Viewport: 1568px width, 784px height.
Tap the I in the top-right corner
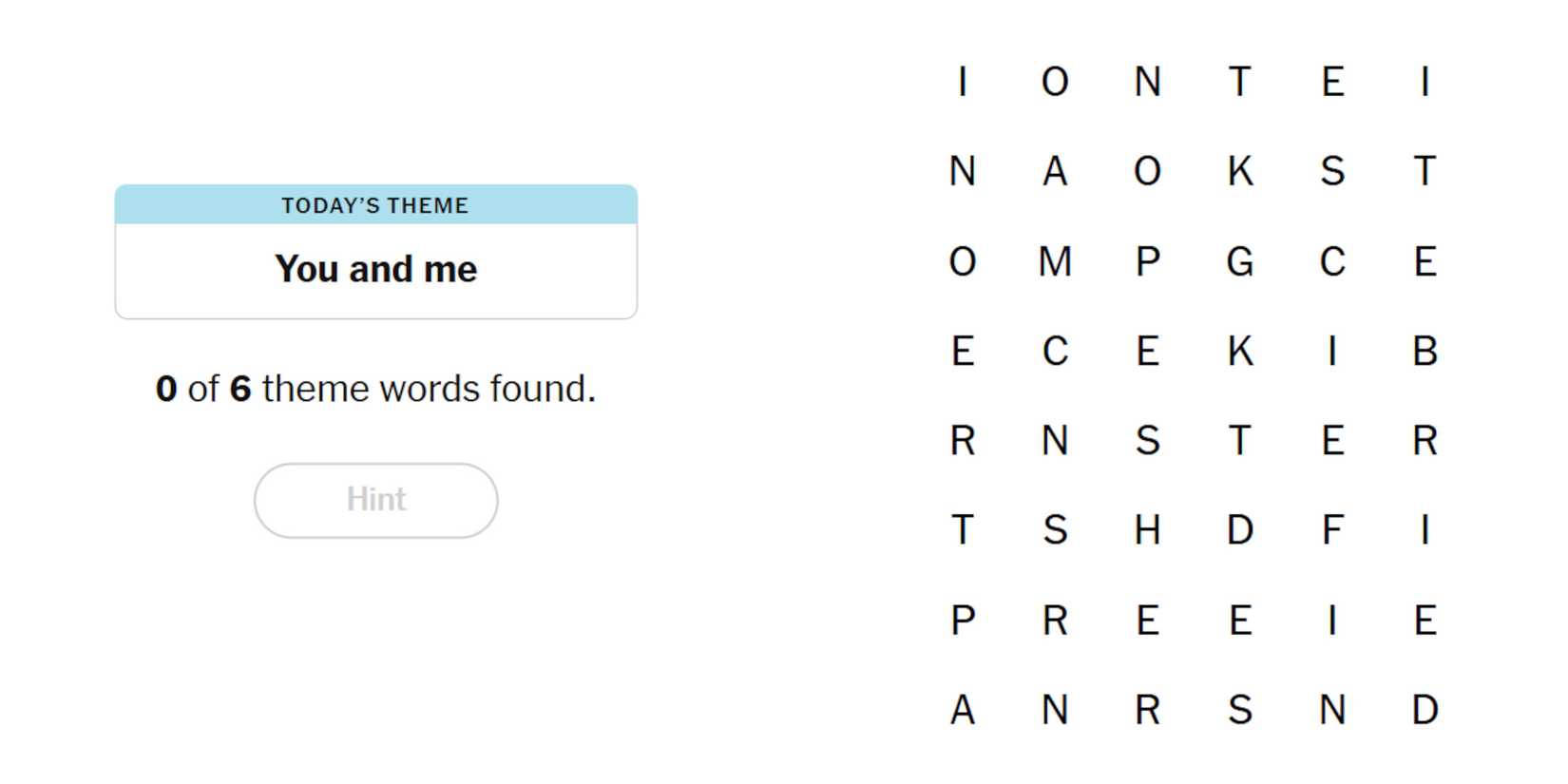pos(1425,82)
